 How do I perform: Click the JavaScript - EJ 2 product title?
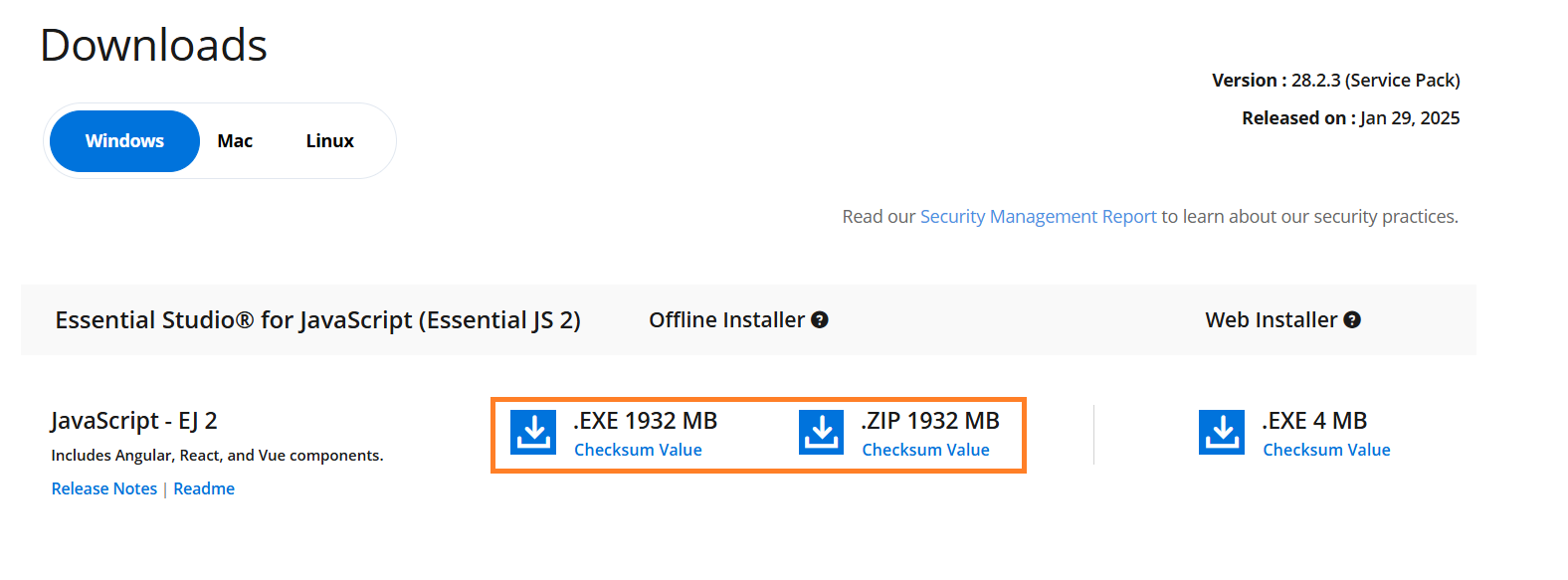coord(134,421)
